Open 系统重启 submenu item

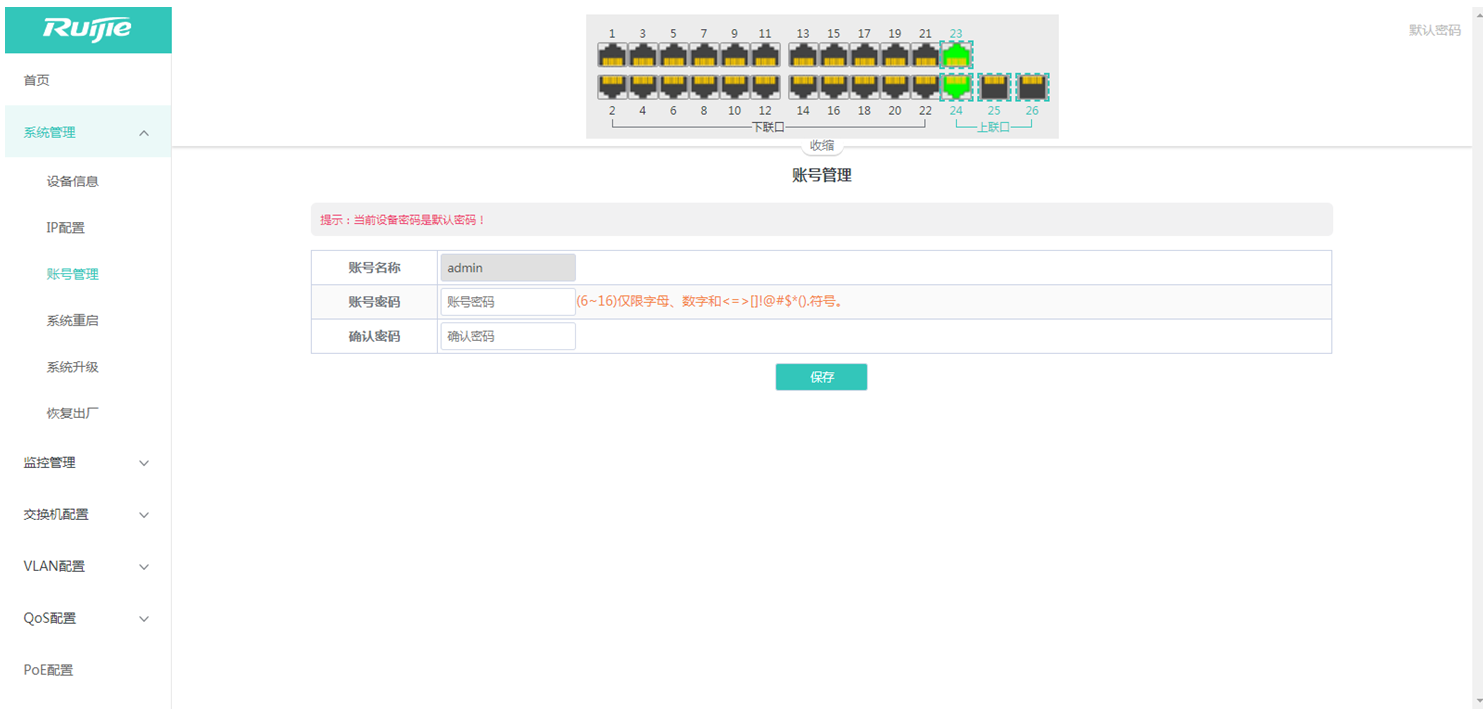point(73,321)
